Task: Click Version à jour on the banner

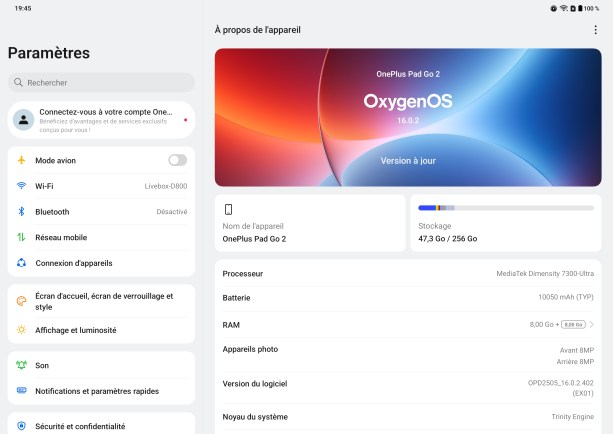Action: pyautogui.click(x=408, y=161)
